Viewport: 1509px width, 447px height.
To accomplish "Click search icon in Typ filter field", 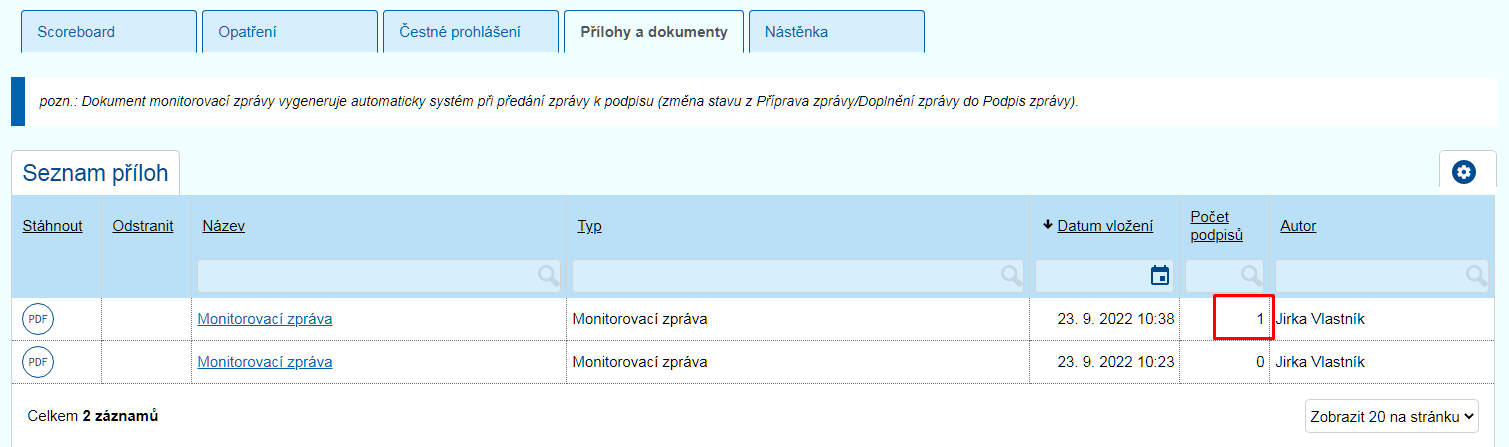I will (1012, 276).
